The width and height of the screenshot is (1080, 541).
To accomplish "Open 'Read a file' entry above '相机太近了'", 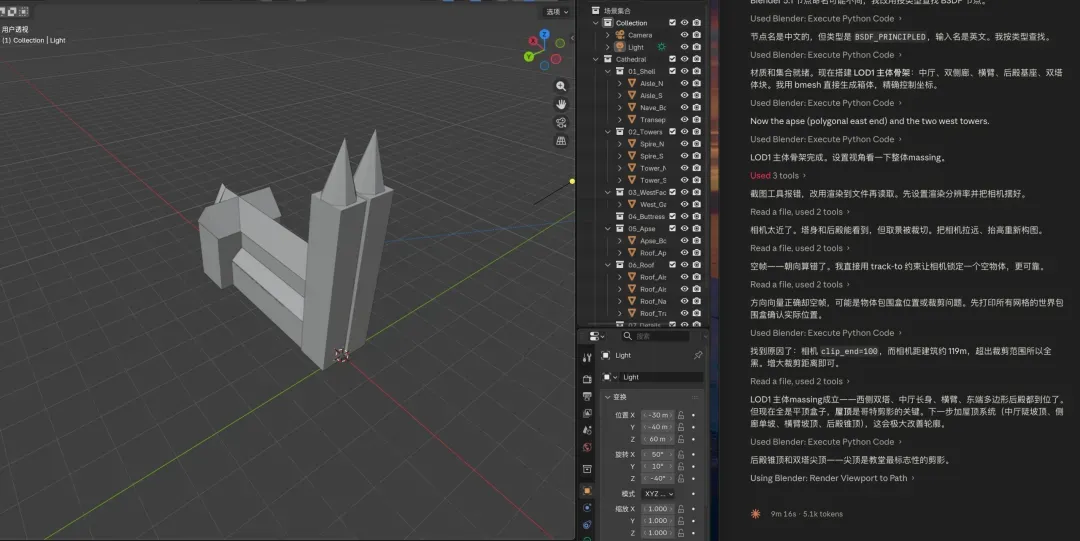I will [x=800, y=212].
